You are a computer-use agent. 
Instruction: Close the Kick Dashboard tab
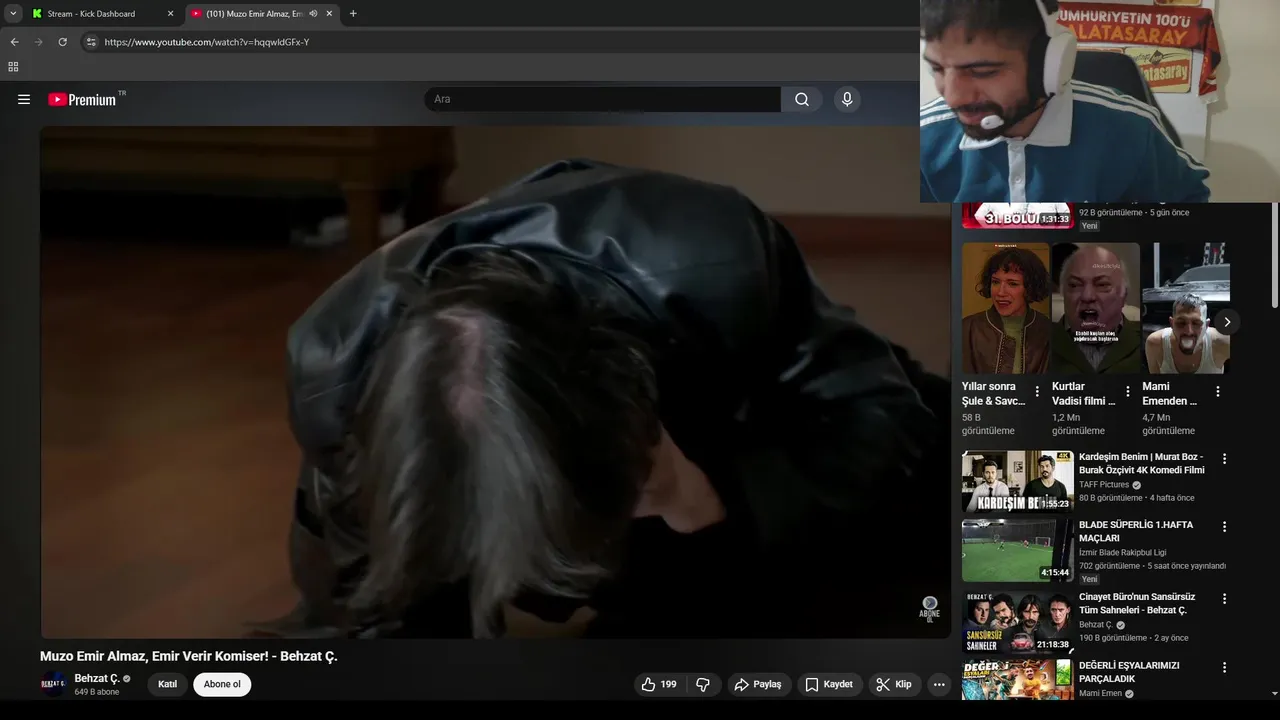click(170, 14)
